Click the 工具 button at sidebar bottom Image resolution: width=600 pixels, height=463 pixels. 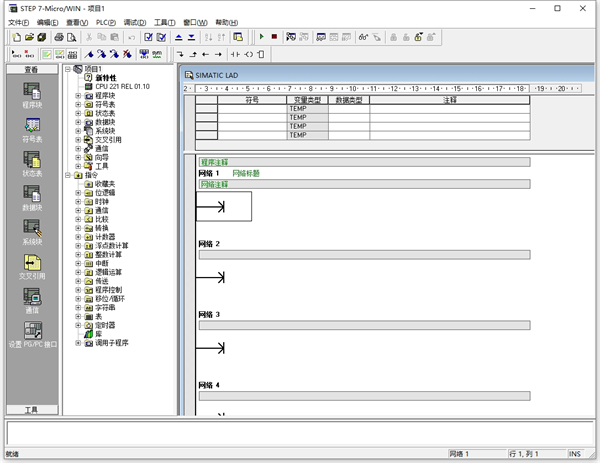click(x=31, y=409)
